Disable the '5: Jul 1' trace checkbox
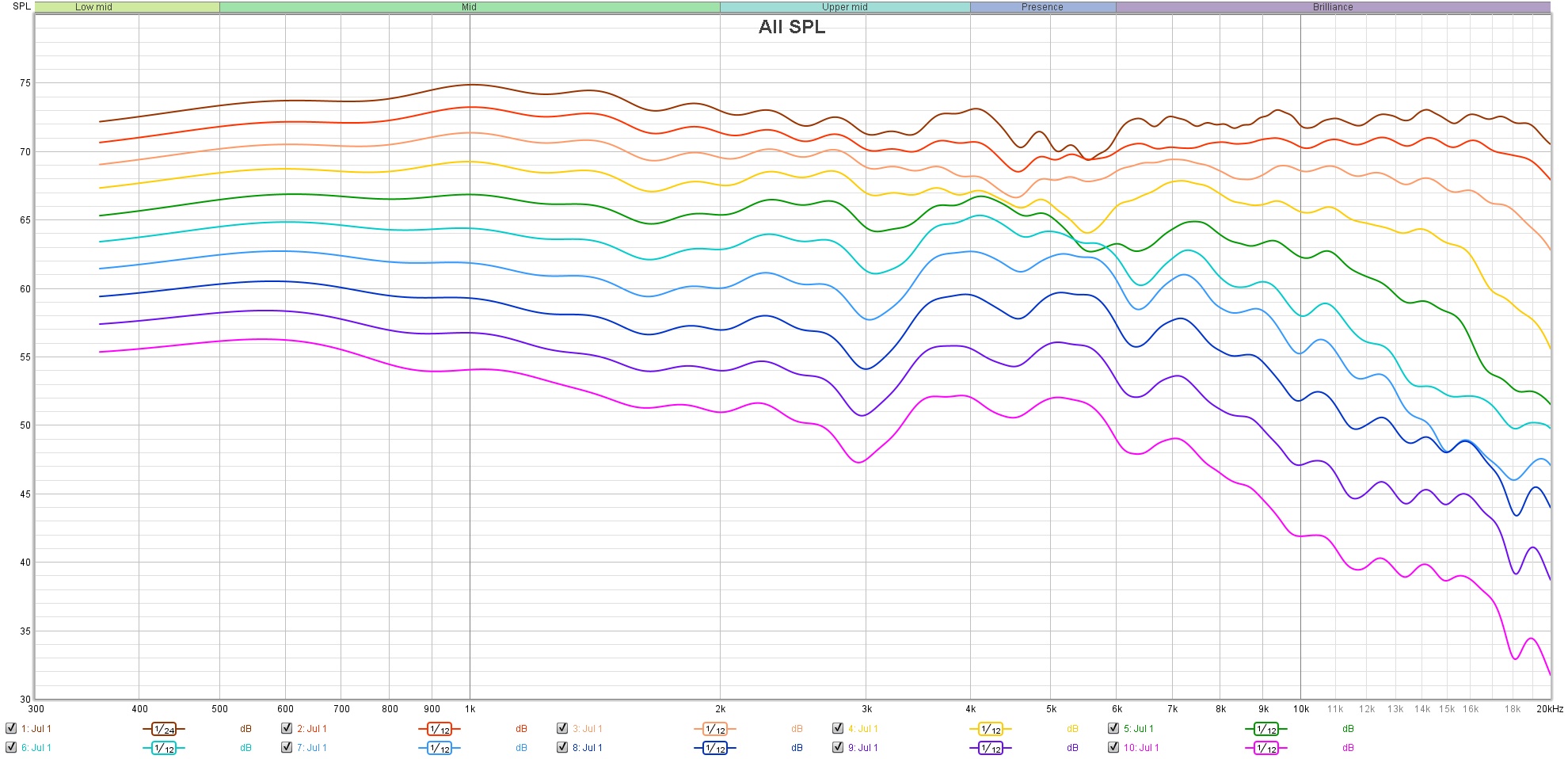The width and height of the screenshot is (1568, 759). point(1113,728)
